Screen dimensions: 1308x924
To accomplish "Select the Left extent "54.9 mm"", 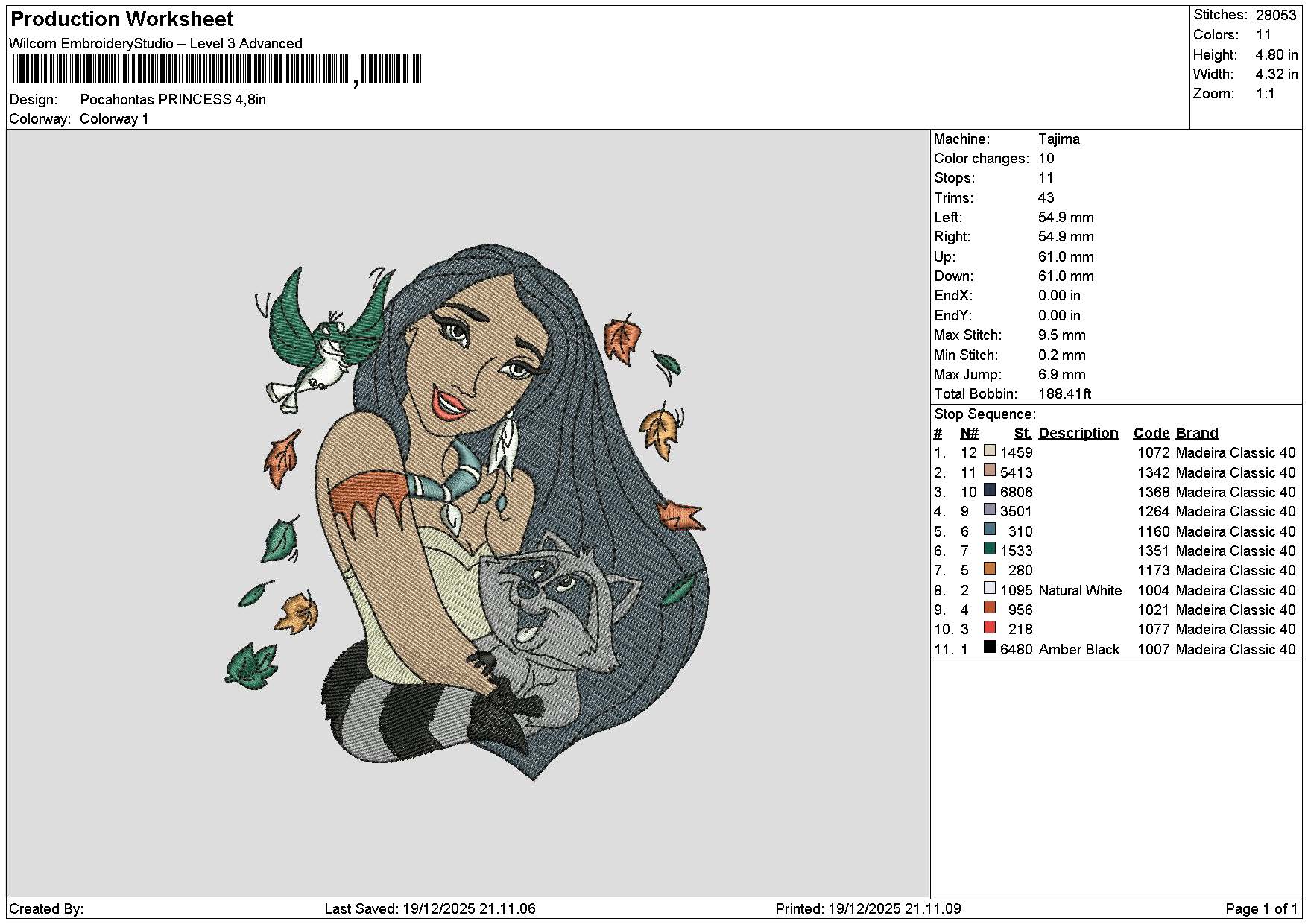I will click(1066, 218).
